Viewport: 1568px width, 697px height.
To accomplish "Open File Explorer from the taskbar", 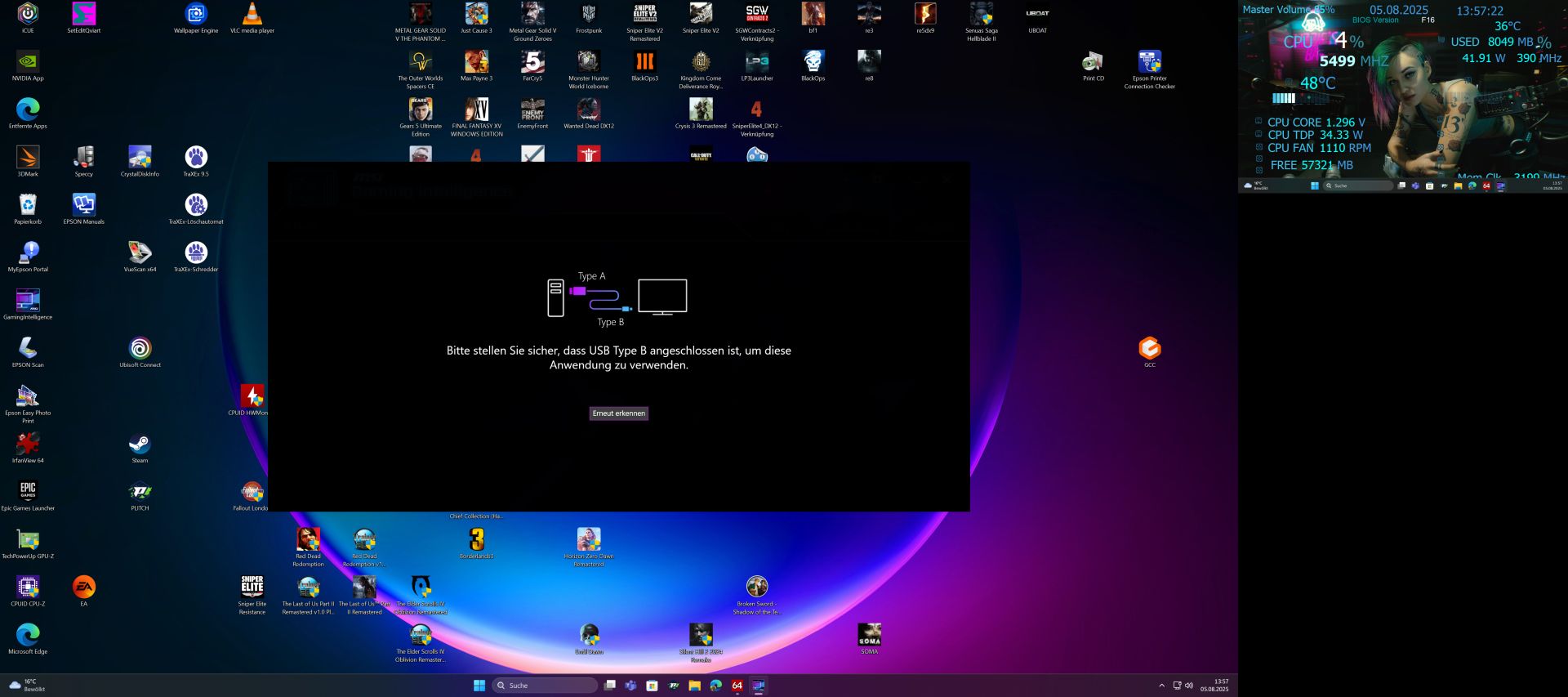I will 694,686.
